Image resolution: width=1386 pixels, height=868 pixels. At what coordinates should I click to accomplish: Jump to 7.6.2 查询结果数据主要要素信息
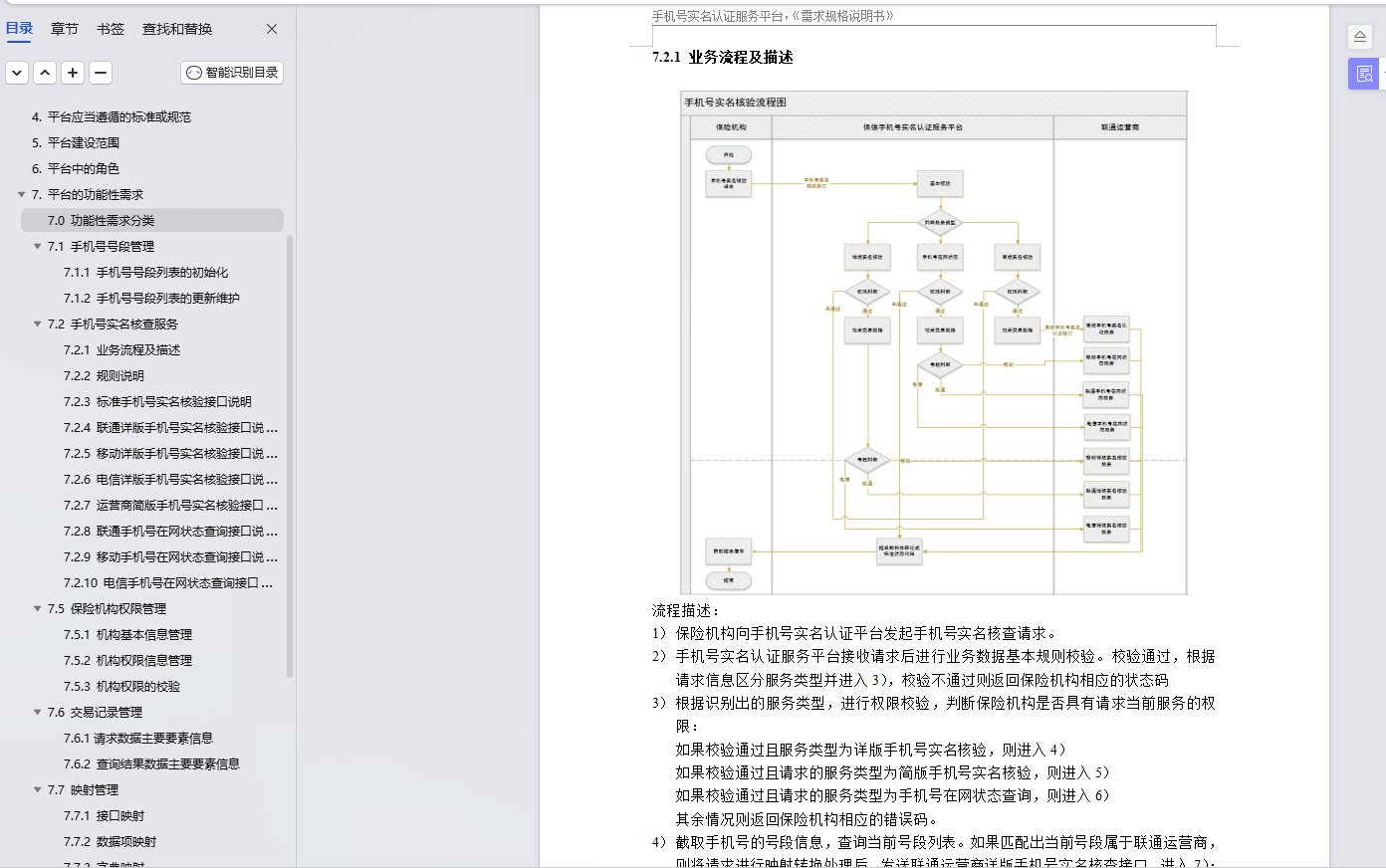click(x=151, y=763)
